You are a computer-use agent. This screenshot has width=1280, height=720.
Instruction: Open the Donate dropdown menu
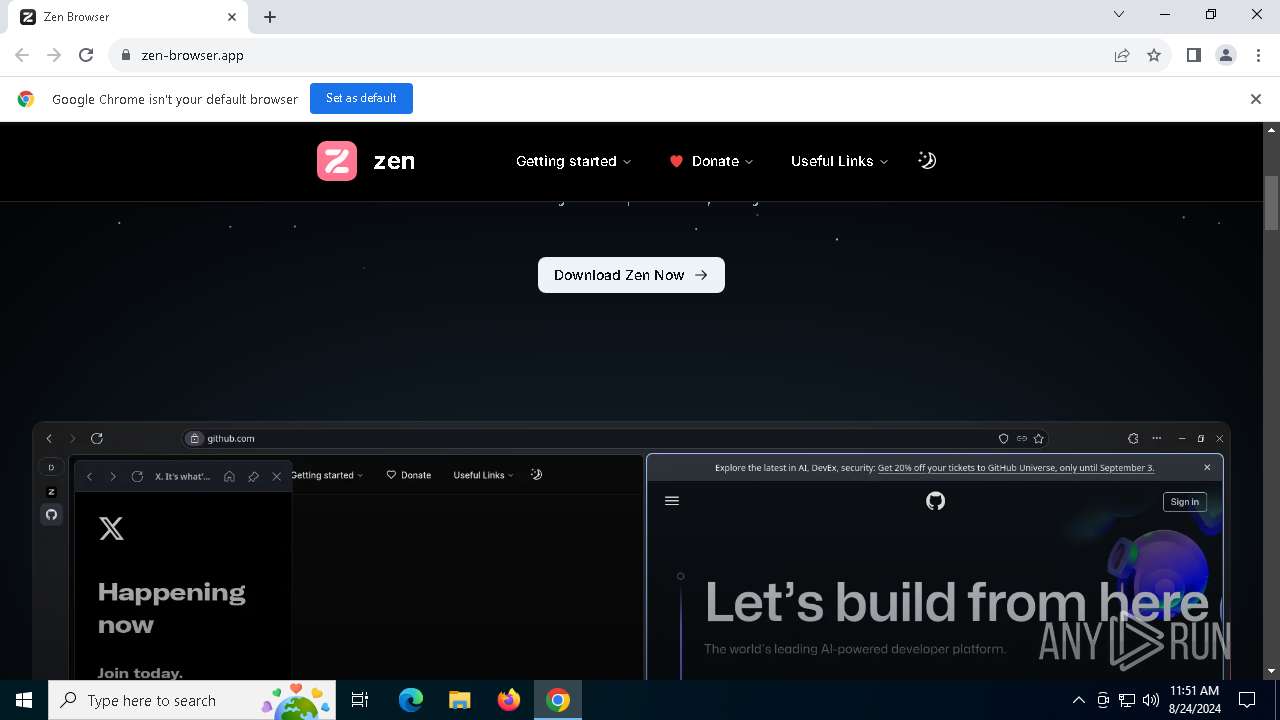click(x=712, y=161)
